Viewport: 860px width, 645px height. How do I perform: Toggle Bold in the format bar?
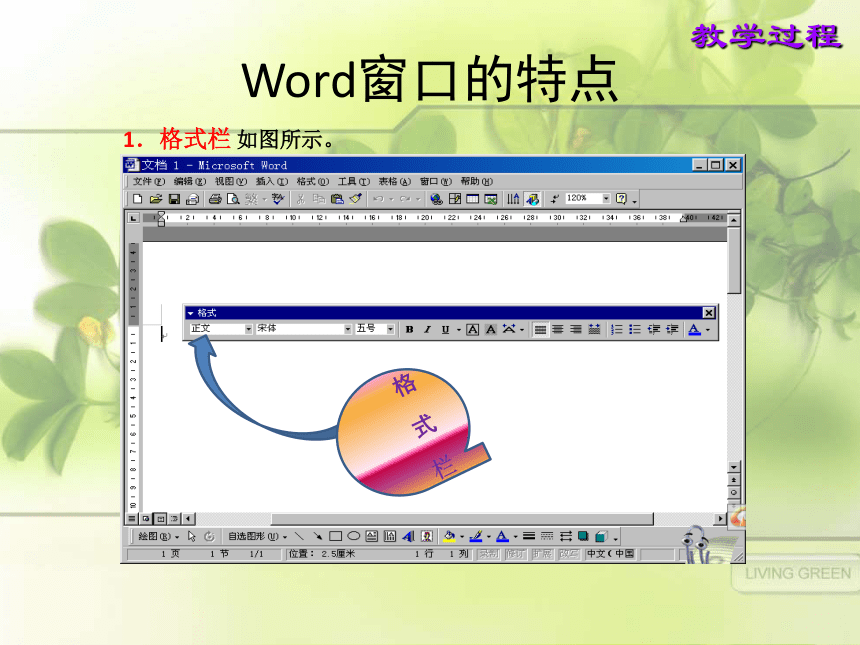(x=409, y=329)
